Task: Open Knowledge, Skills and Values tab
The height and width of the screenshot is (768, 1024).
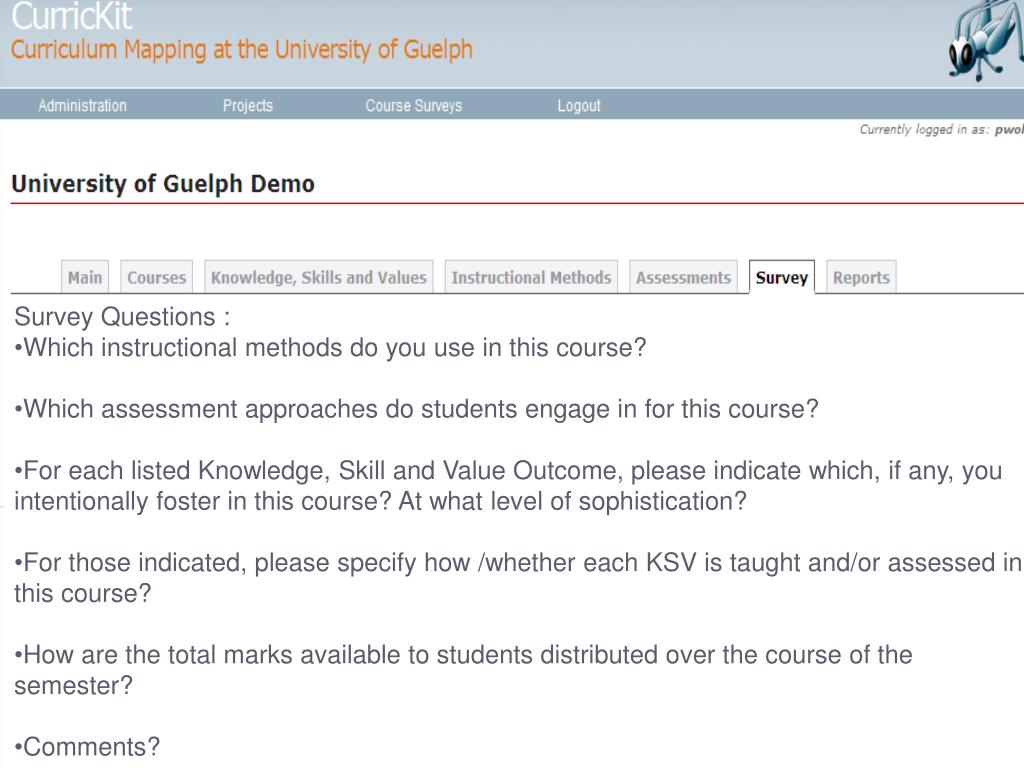Action: pos(319,277)
